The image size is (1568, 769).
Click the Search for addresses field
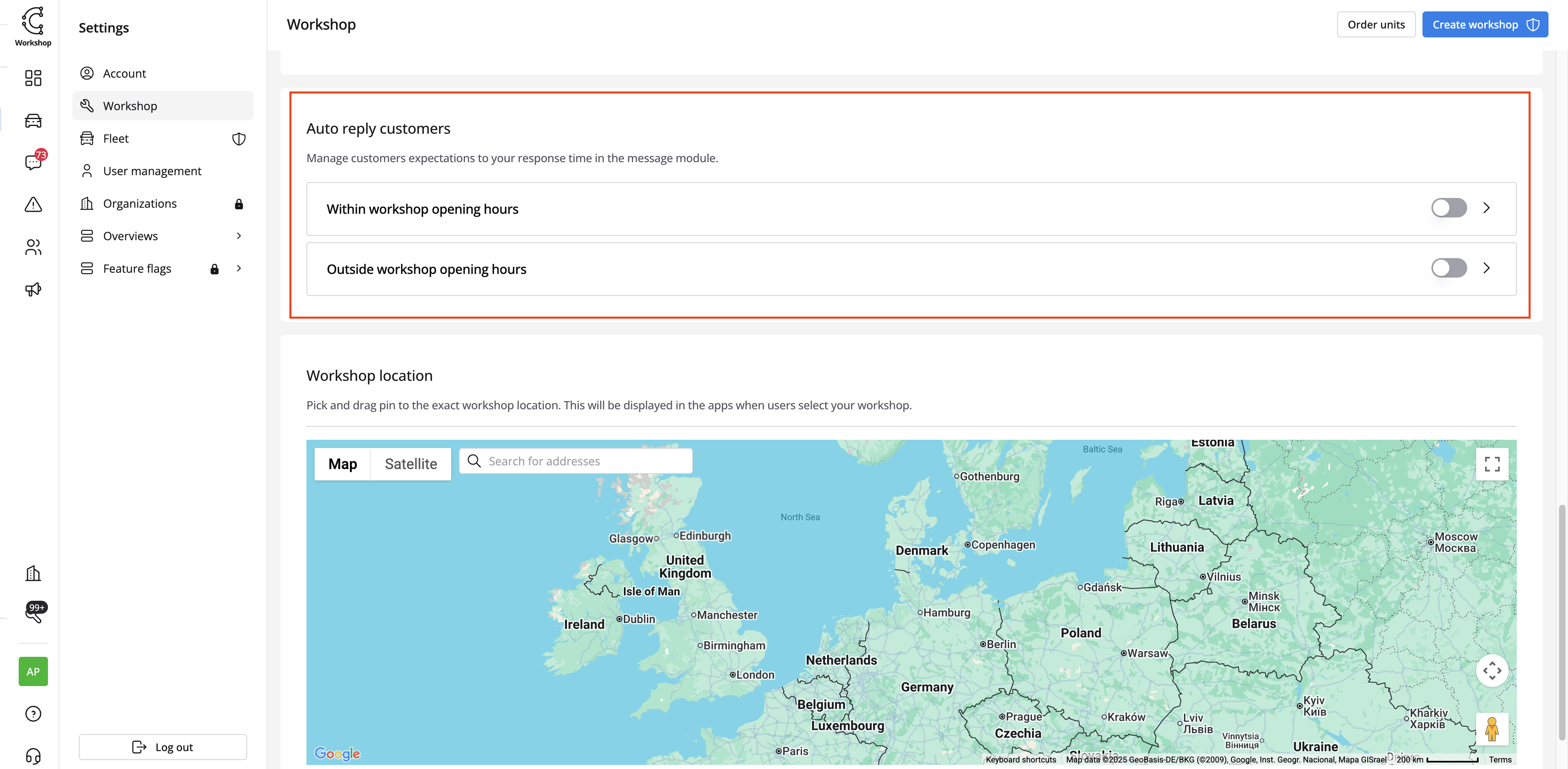pos(584,461)
